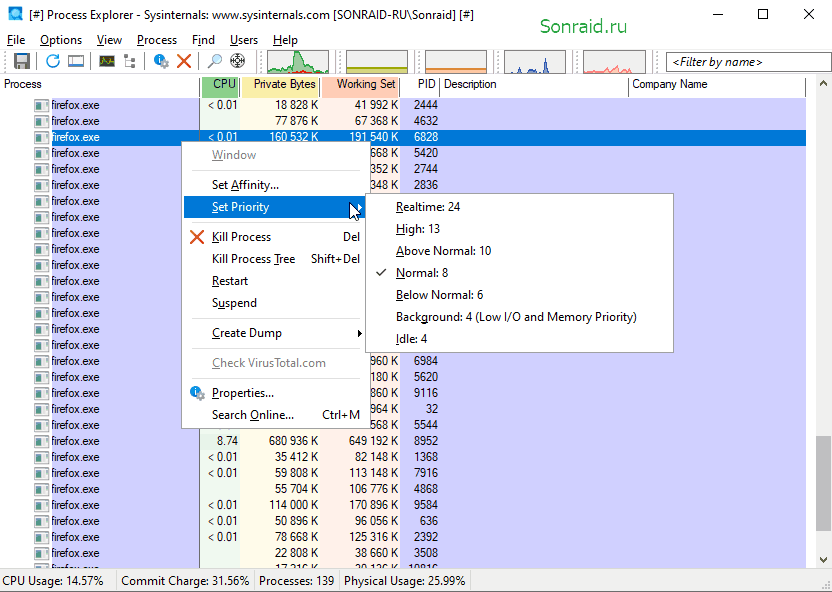Click the Refresh Now toolbar icon
Viewport: 832px width, 592px height.
click(x=53, y=62)
